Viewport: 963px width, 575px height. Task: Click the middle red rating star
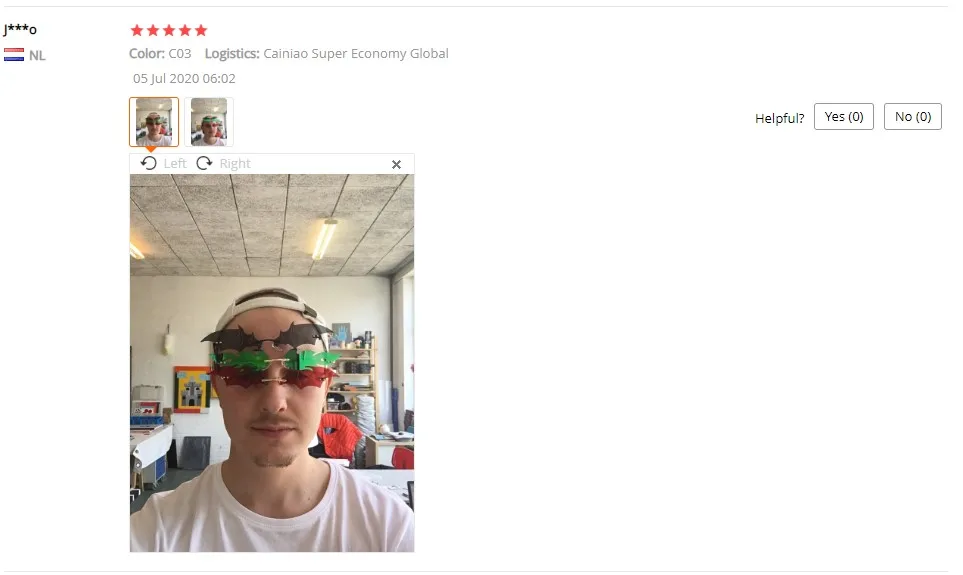tap(169, 30)
